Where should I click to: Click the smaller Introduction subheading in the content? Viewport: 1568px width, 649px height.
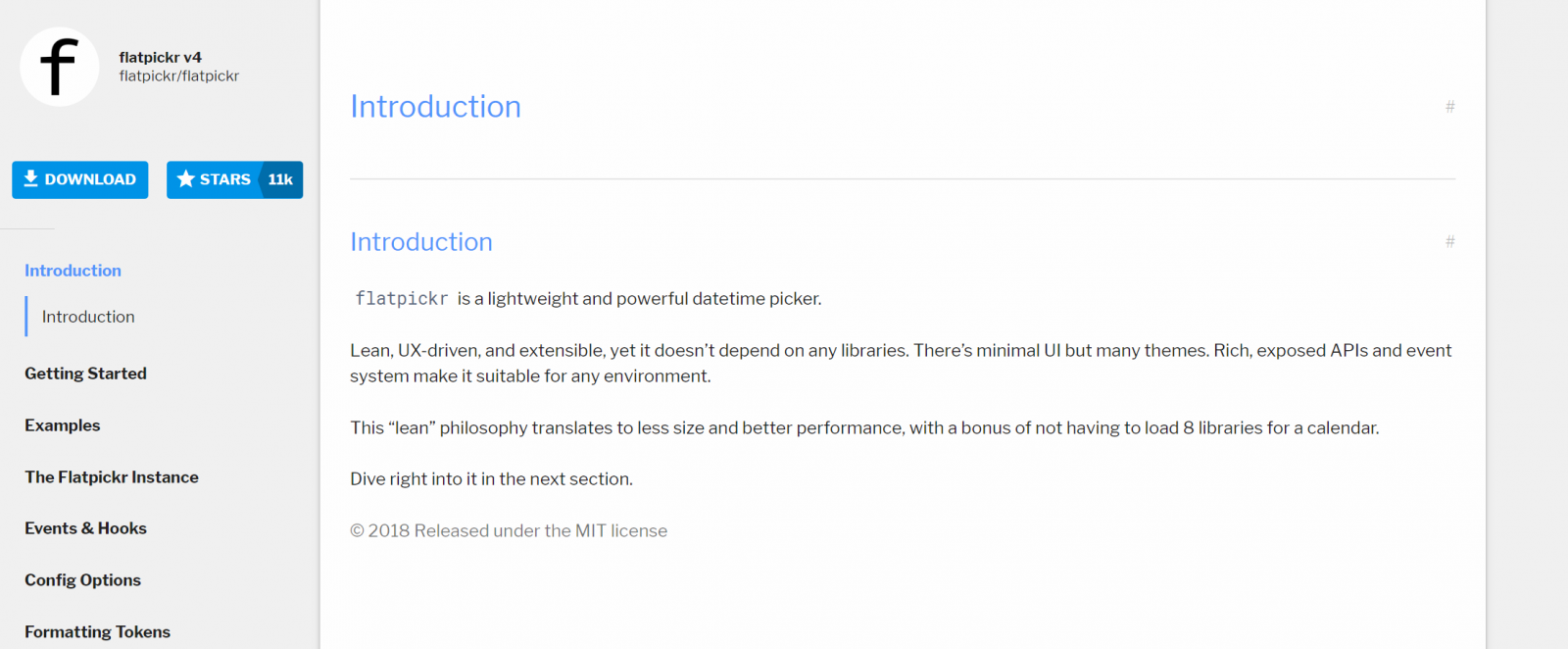(x=421, y=242)
